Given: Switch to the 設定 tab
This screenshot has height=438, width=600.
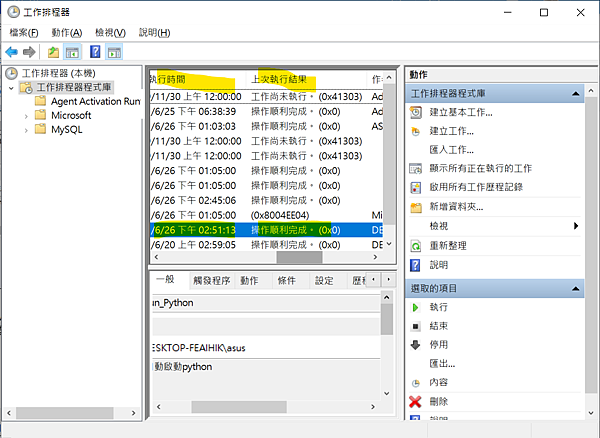Looking at the screenshot, I should coord(324,281).
